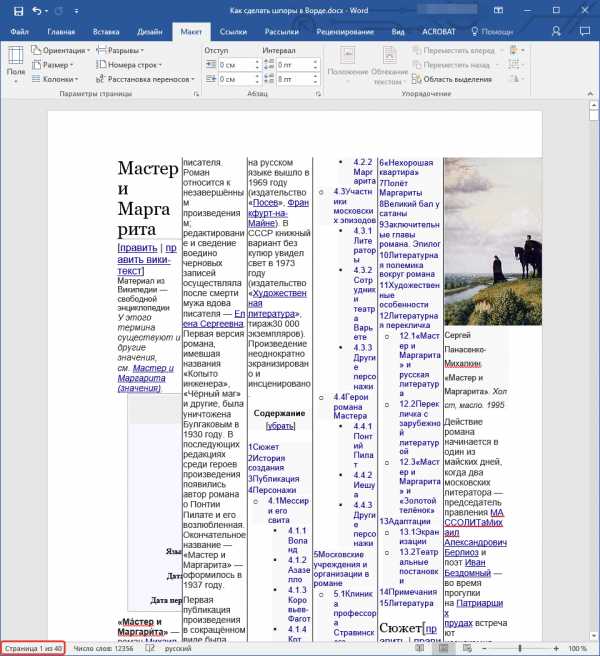
Task: Click the Обтекание текстом wrap button
Action: click(x=389, y=65)
